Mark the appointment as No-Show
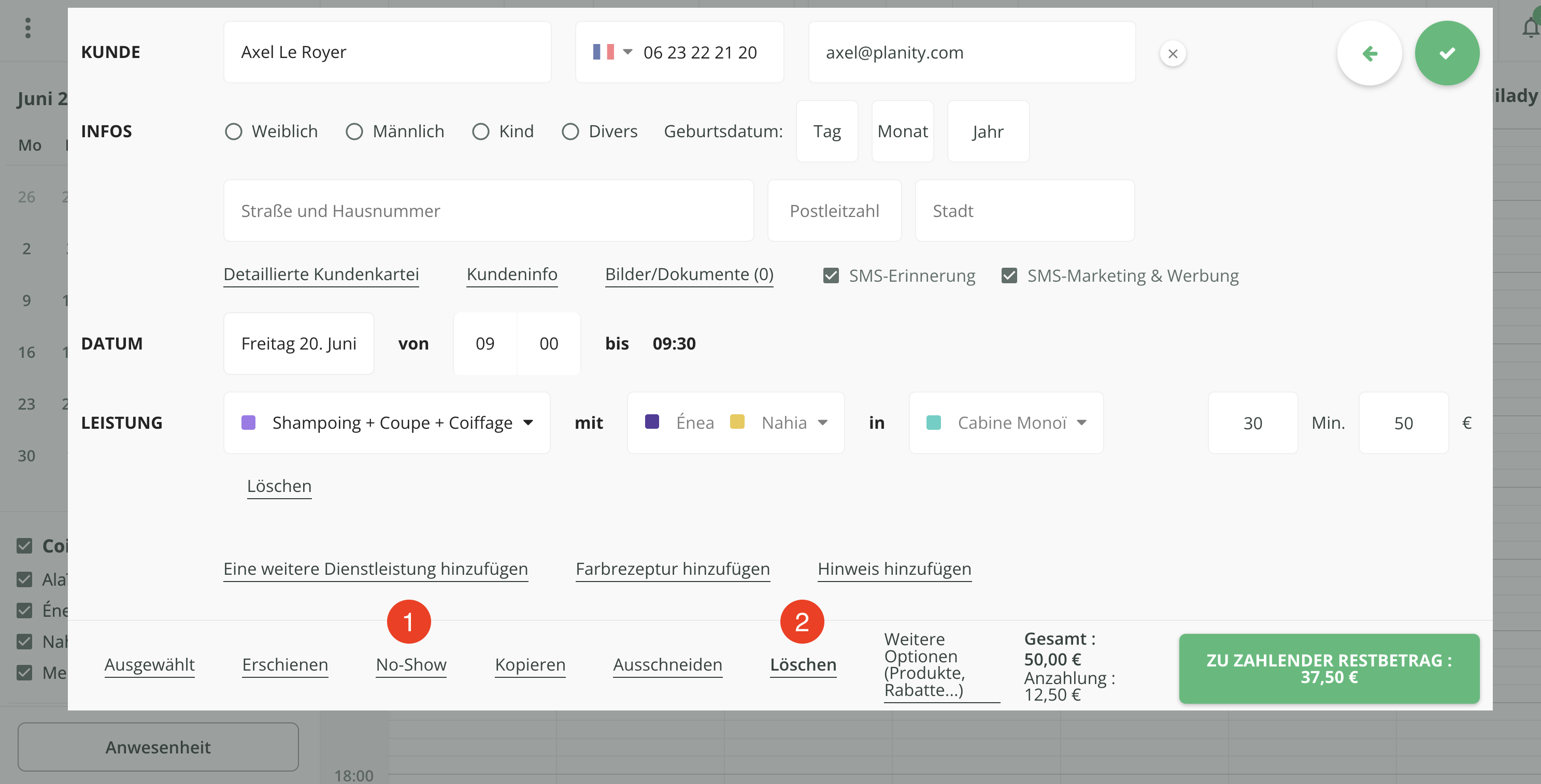 pyautogui.click(x=411, y=664)
